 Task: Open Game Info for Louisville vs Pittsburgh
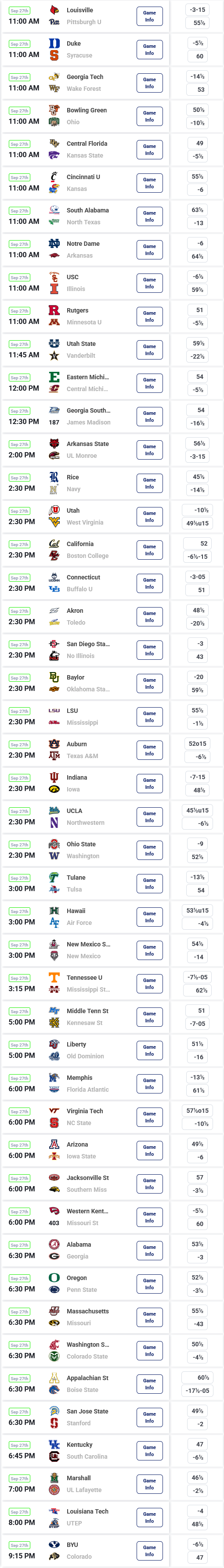(x=149, y=16)
